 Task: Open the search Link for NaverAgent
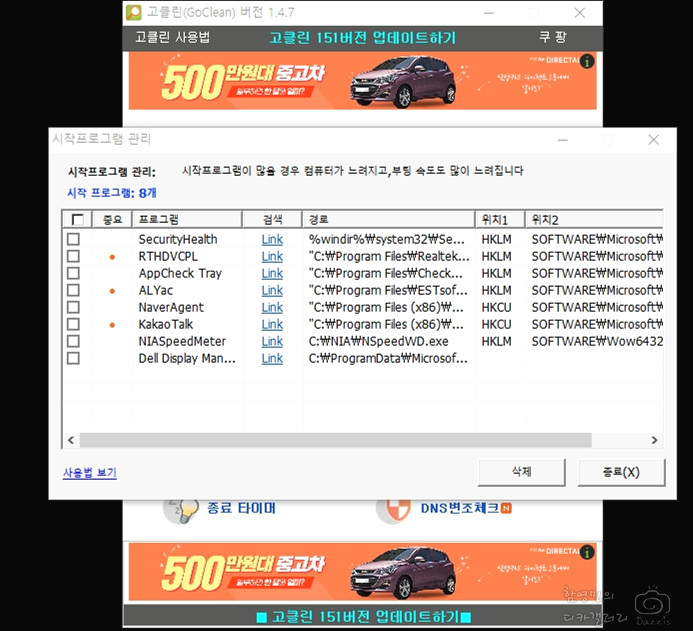272,308
